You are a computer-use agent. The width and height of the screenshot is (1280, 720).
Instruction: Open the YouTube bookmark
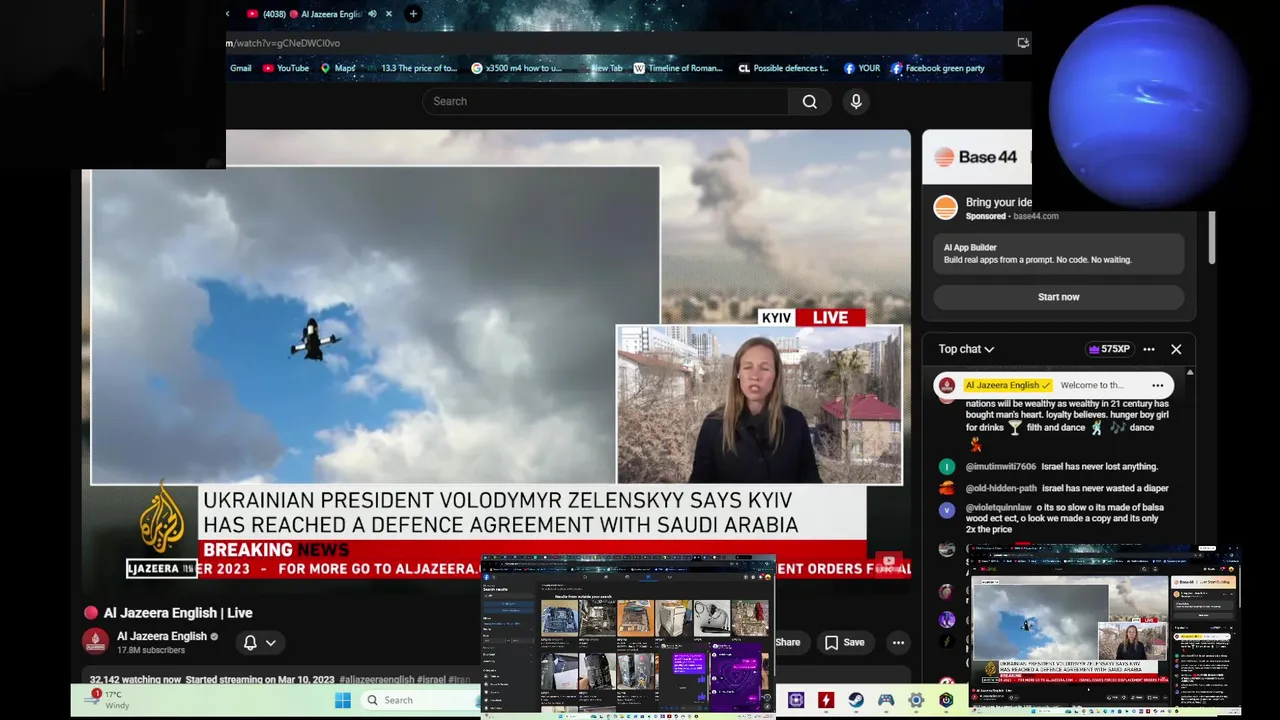coord(286,68)
